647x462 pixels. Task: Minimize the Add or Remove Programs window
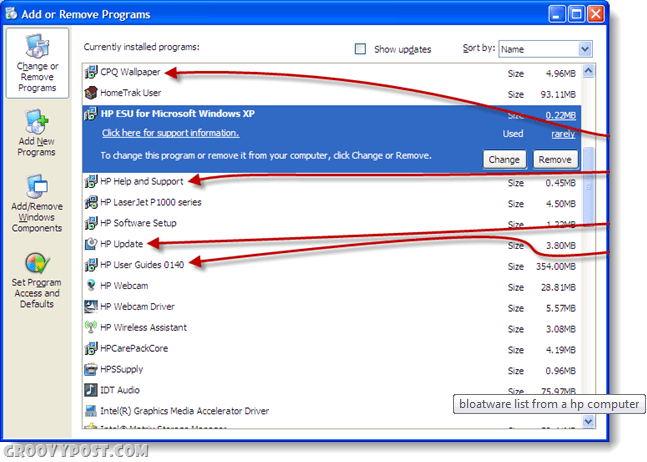[556, 14]
